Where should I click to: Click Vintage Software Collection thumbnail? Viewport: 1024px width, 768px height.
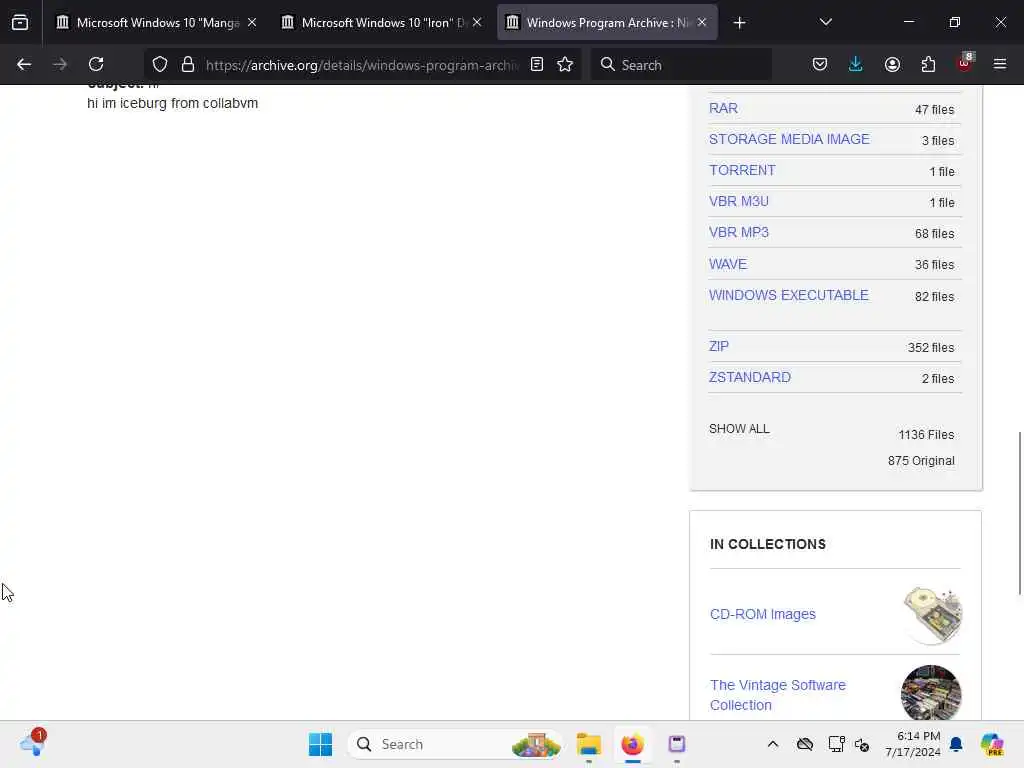[x=931, y=693]
